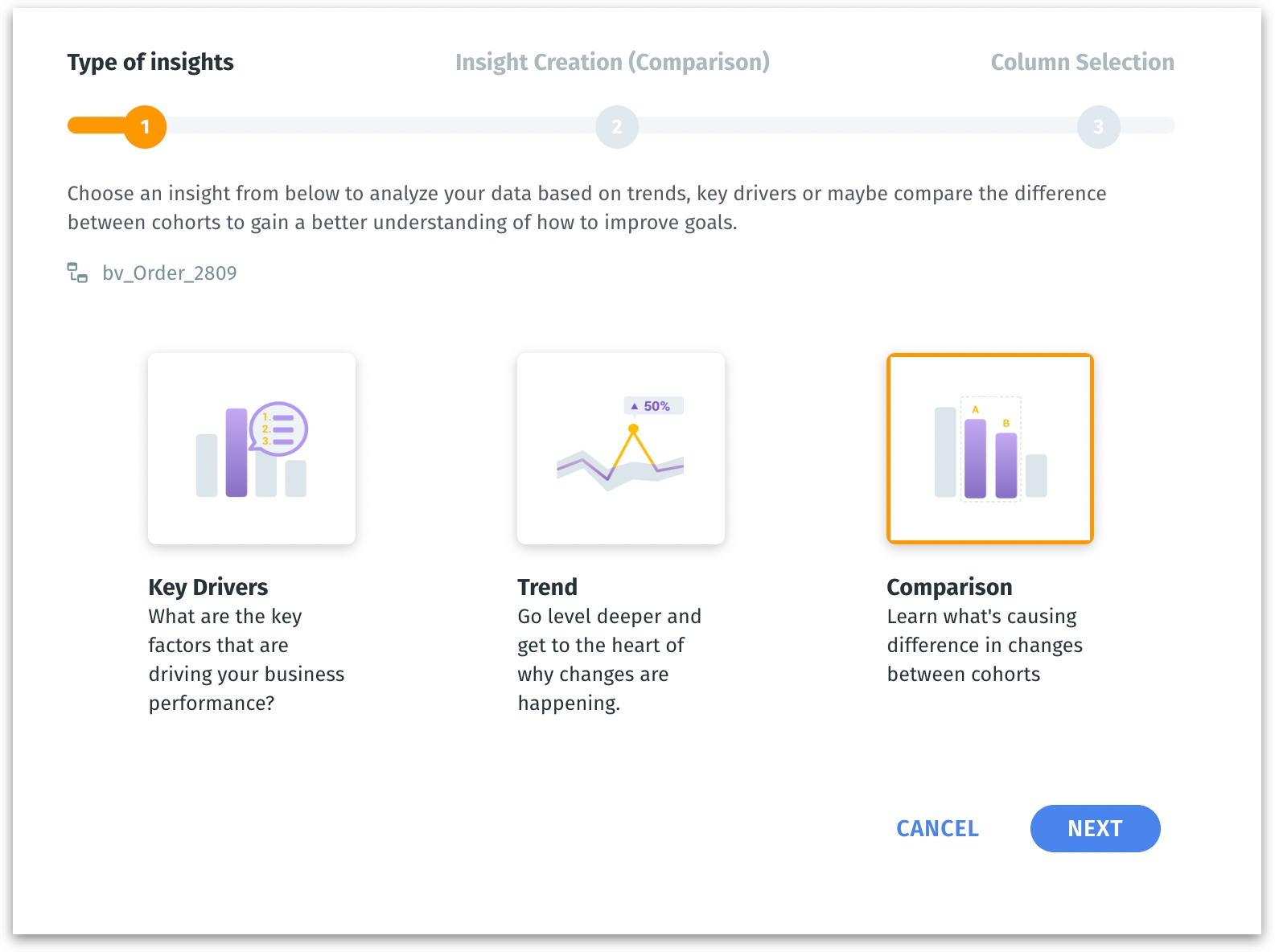Click the Key Drivers title text
This screenshot has width=1275, height=952.
(208, 587)
